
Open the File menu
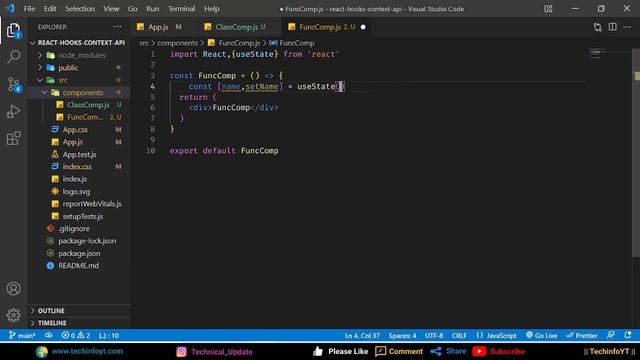tap(29, 9)
